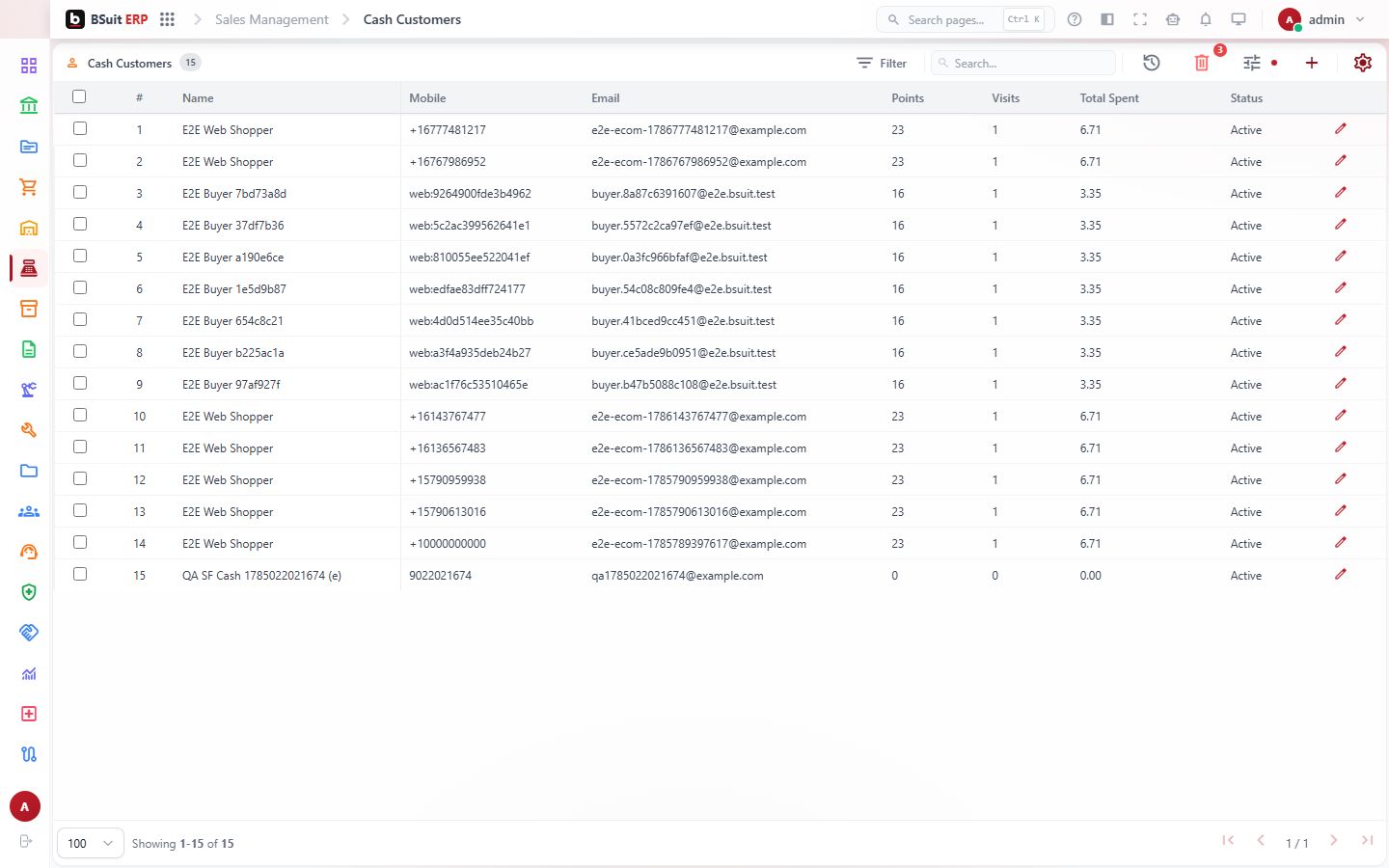Viewport: 1389px width, 868px height.
Task: Go to Sales Management breadcrumb
Action: (x=271, y=19)
